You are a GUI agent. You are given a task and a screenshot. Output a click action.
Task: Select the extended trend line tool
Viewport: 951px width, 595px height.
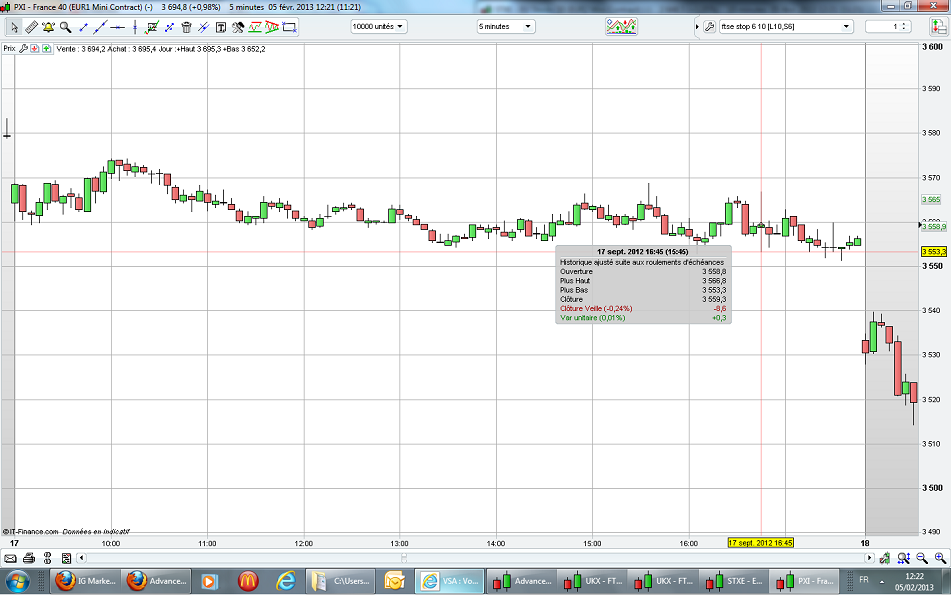click(101, 27)
